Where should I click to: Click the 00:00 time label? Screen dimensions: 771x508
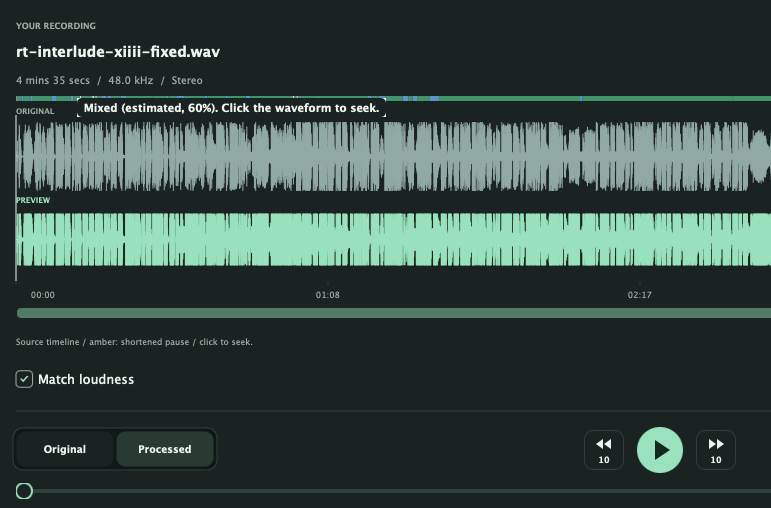tap(43, 295)
